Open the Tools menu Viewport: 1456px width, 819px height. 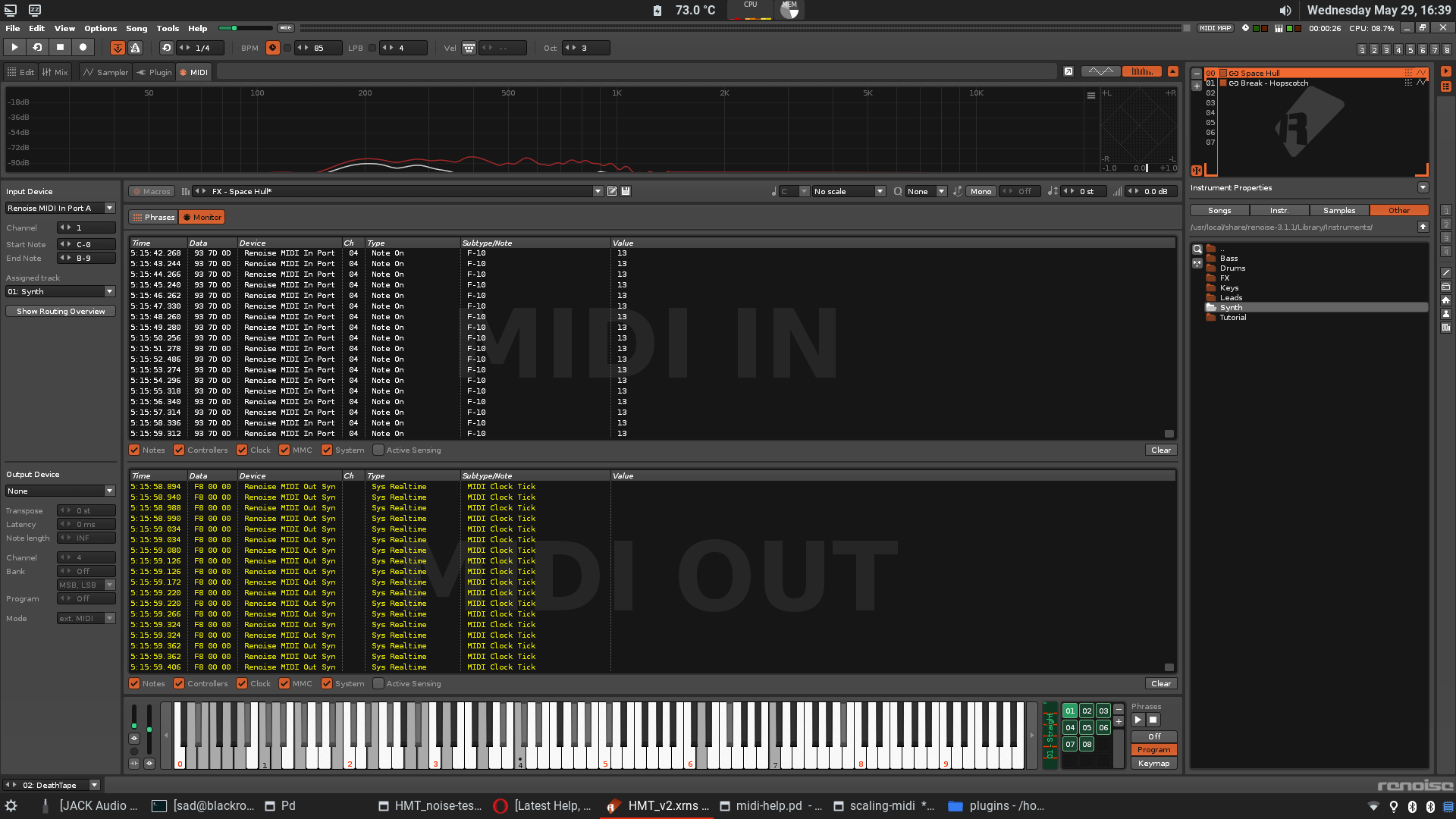pyautogui.click(x=168, y=28)
